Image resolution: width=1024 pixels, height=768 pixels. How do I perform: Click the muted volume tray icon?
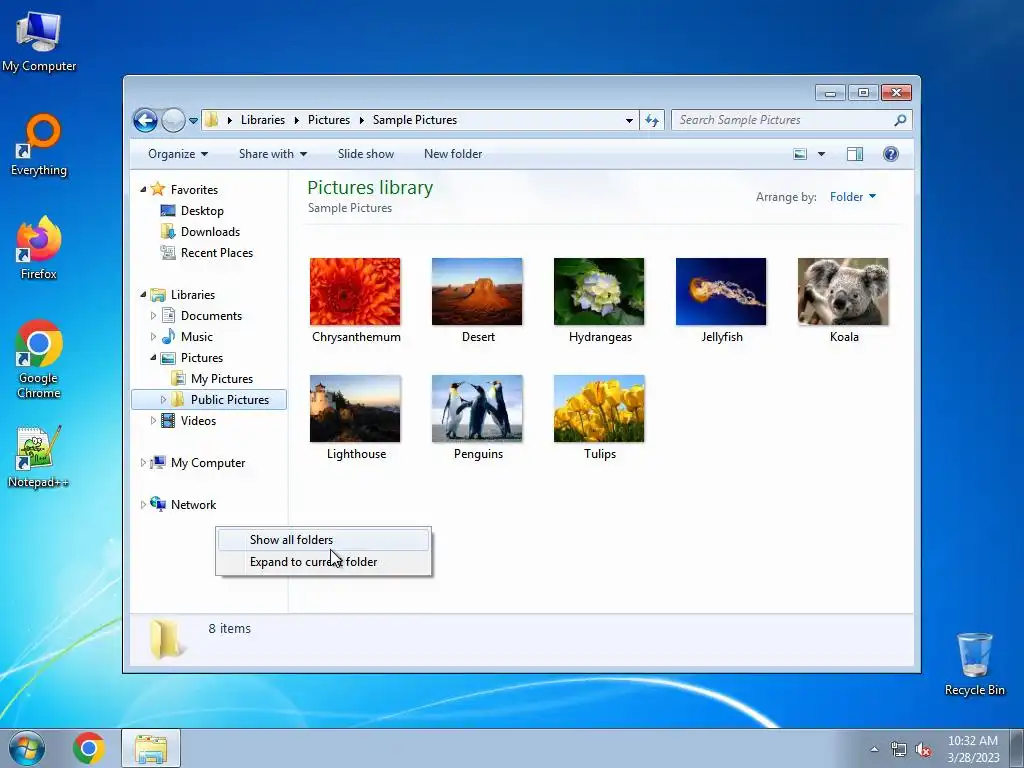click(923, 749)
